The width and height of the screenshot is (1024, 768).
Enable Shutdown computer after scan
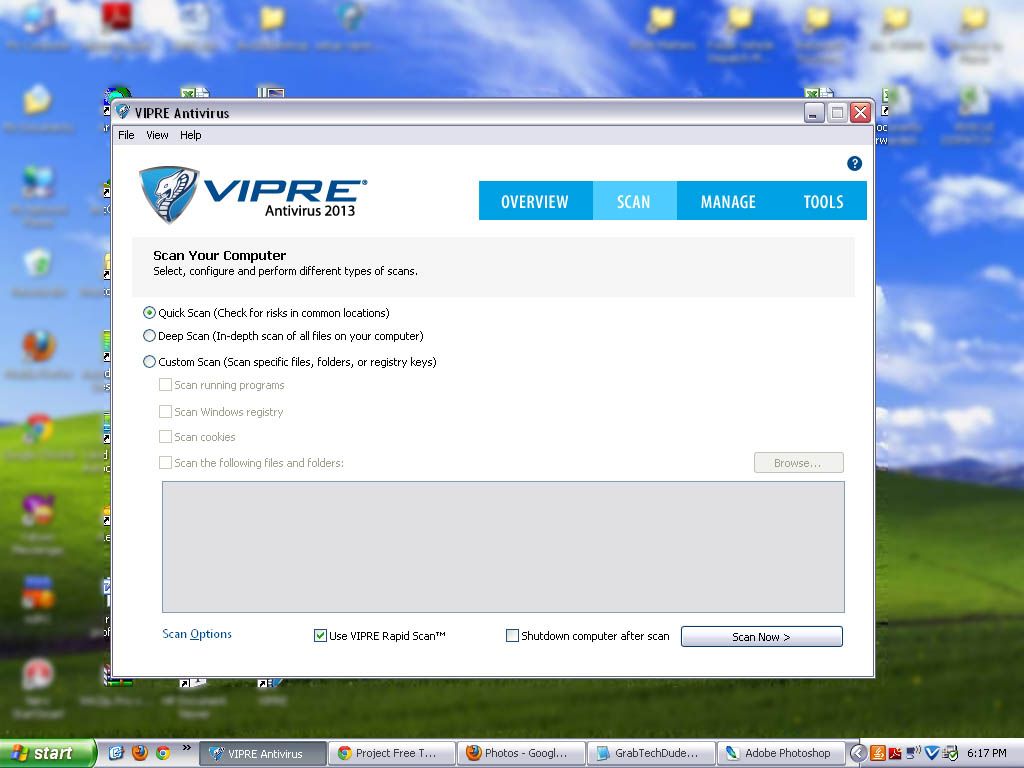[513, 635]
